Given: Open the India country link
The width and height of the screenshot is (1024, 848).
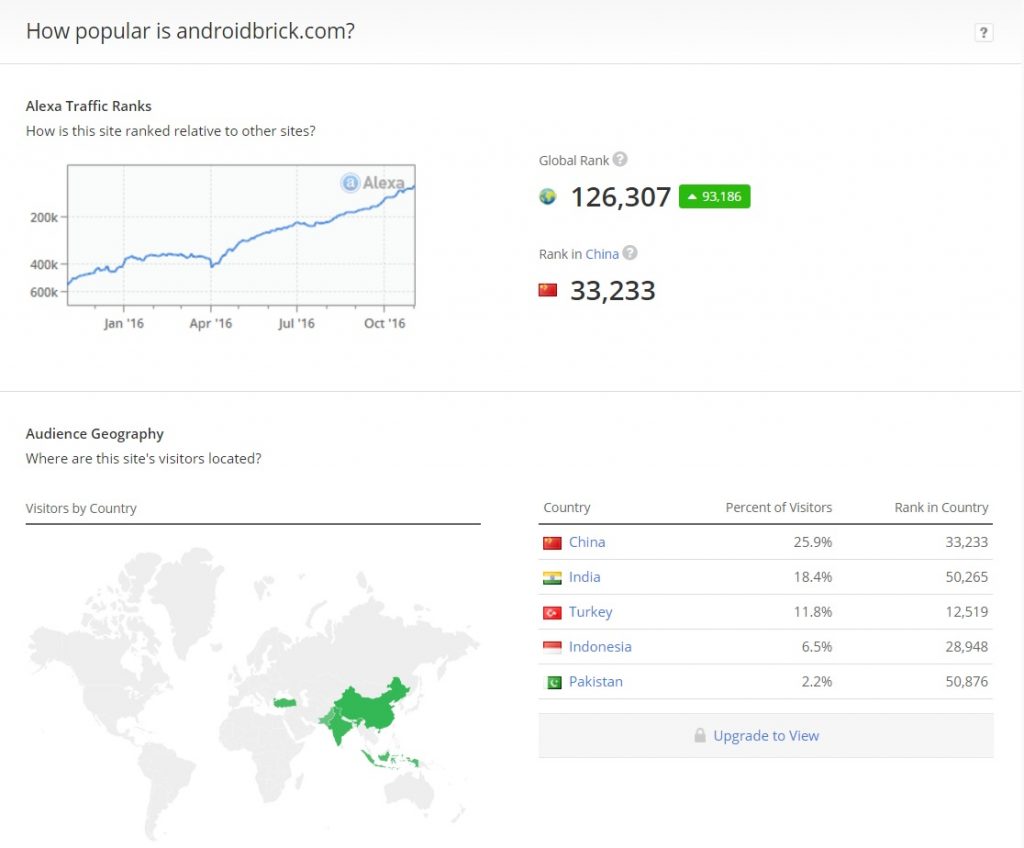Looking at the screenshot, I should pyautogui.click(x=585, y=577).
